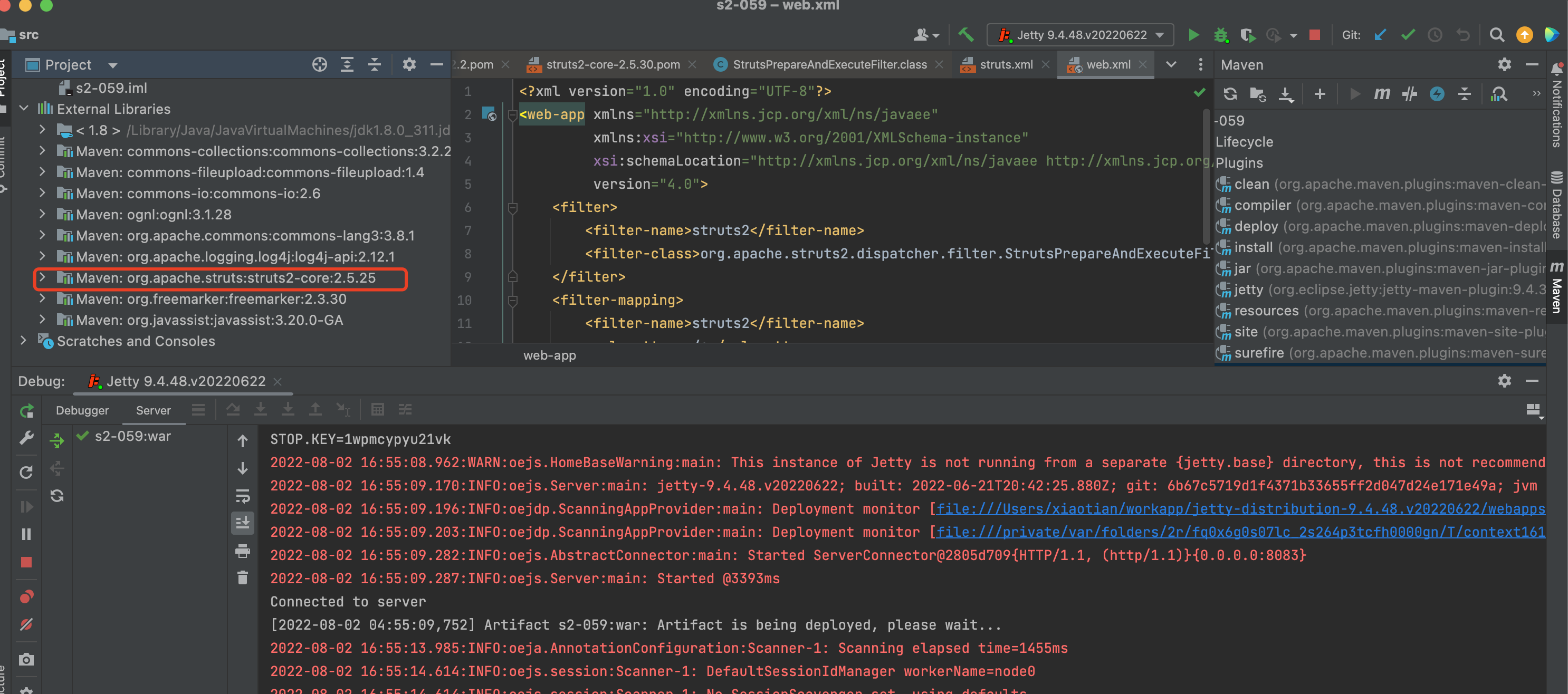Click the Git update project arrow
Viewport: 1568px width, 694px height.
(1380, 35)
